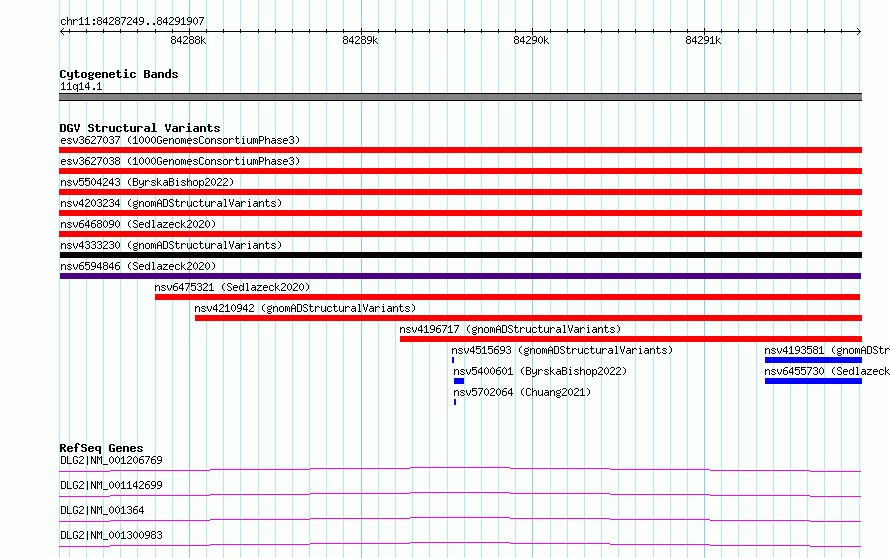Select the DLG2 NM_001300983 transcript line
Screen dimensions: 890x558
[x=460, y=544]
